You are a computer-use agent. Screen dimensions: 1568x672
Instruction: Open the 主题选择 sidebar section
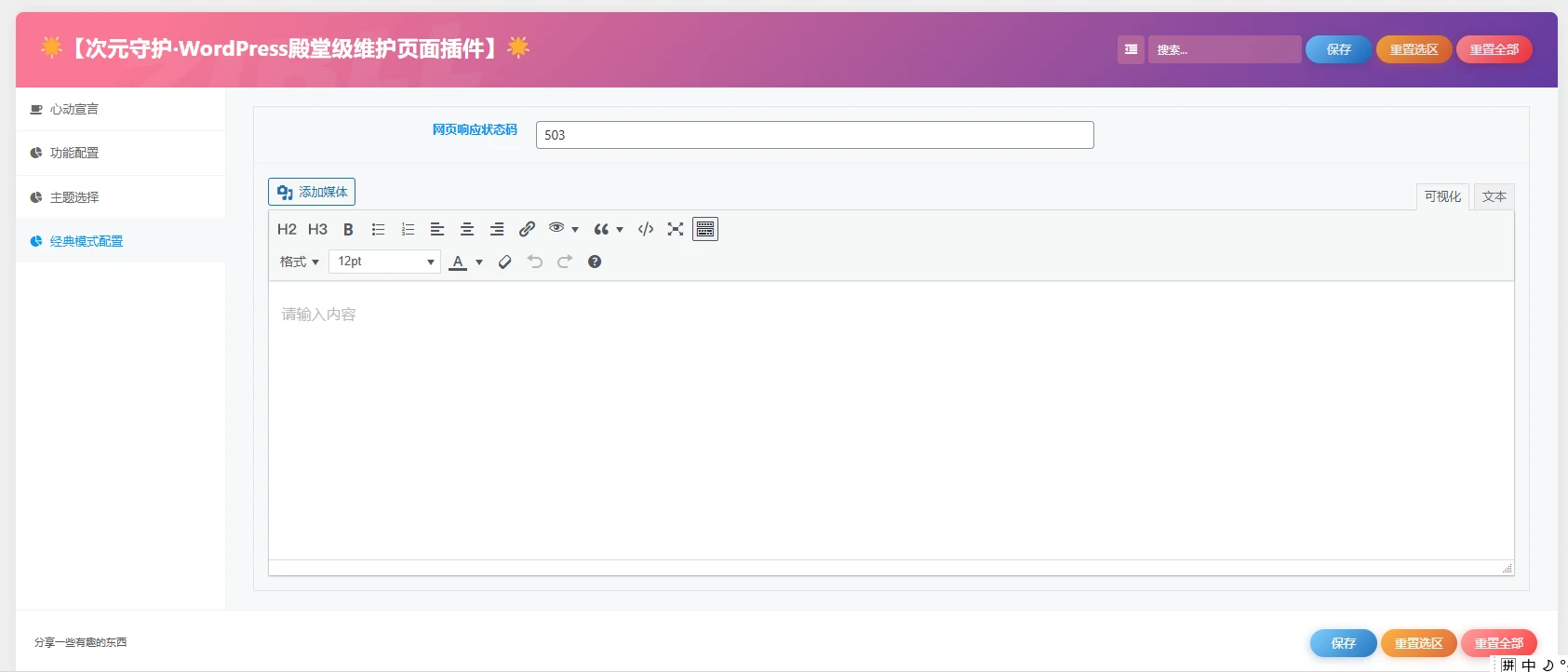(x=120, y=197)
